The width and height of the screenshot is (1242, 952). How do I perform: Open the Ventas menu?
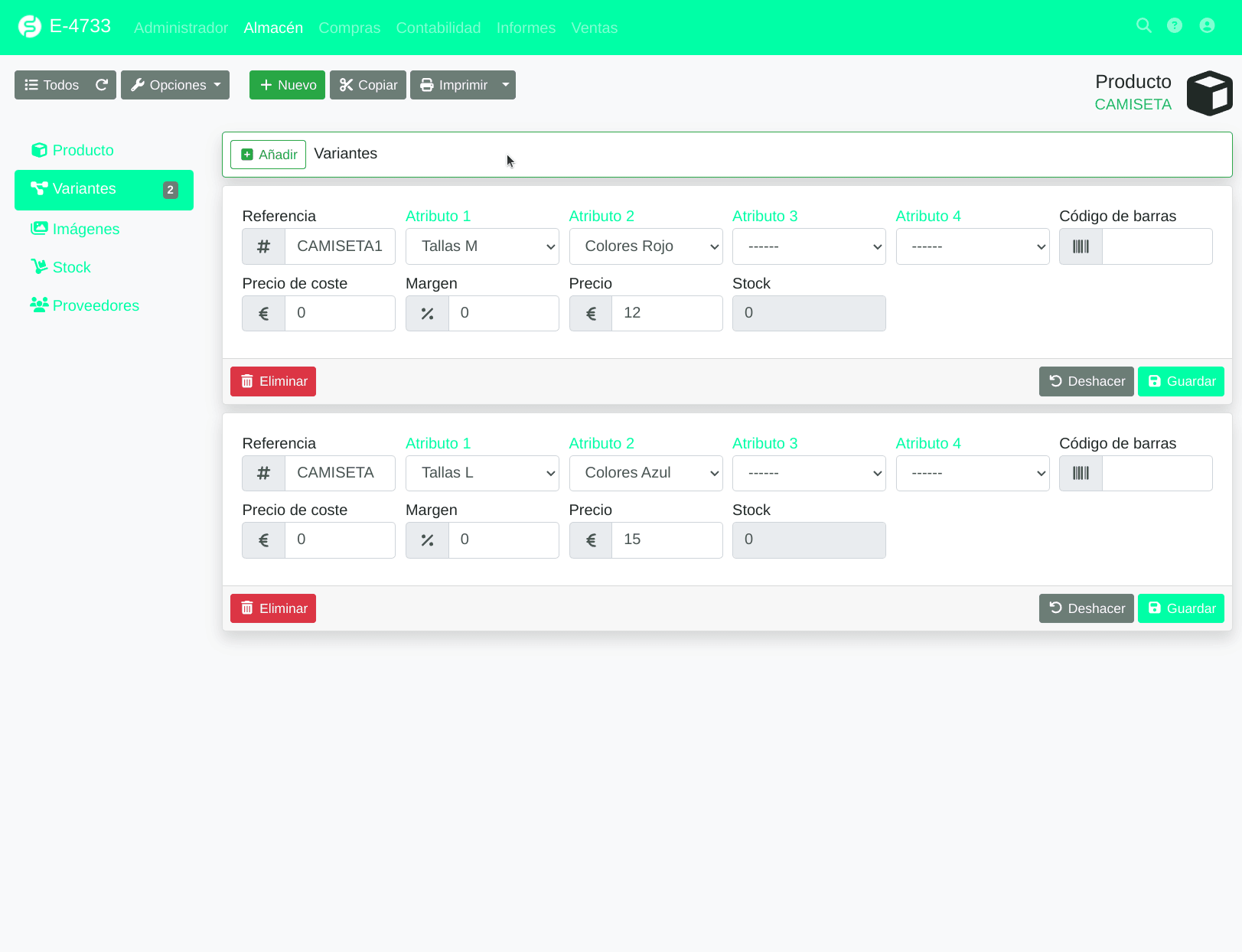coord(595,28)
